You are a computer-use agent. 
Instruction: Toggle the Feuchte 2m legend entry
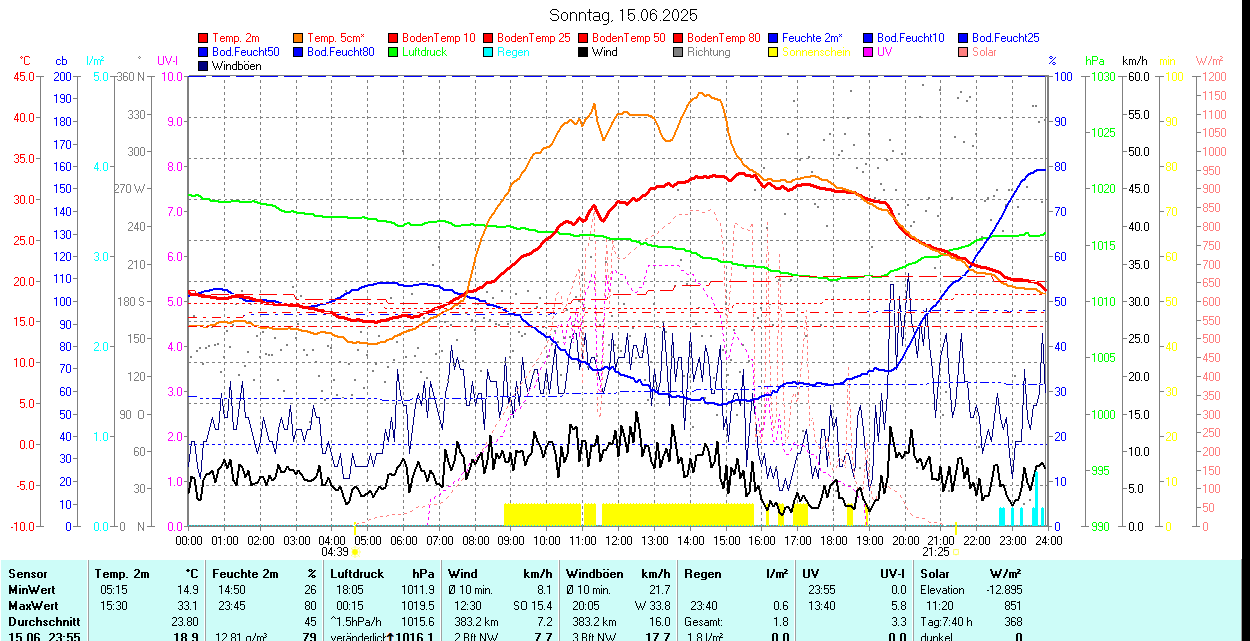coord(813,37)
